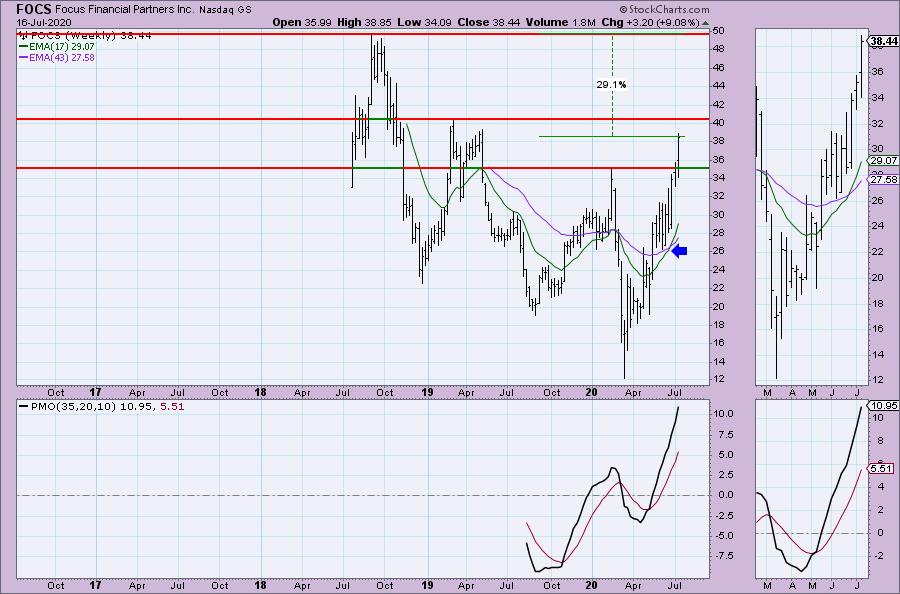Viewport: 900px width, 594px height.
Task: Click the 18 label on the small price panel axis
Action: pyautogui.click(x=877, y=303)
